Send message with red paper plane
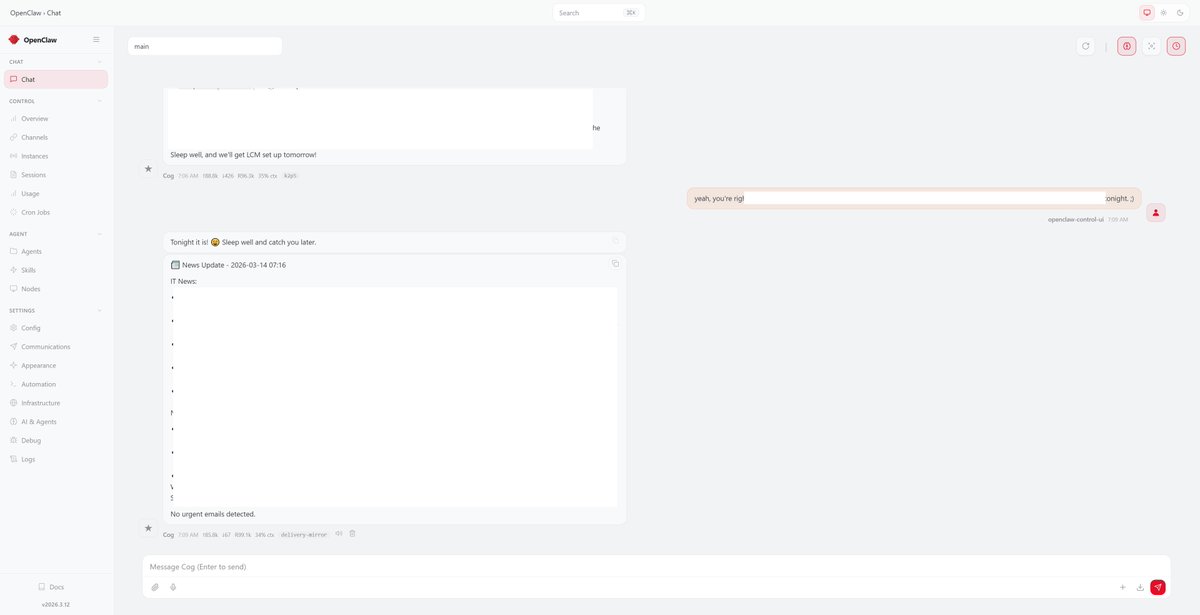This screenshot has width=1200, height=615. point(1158,587)
